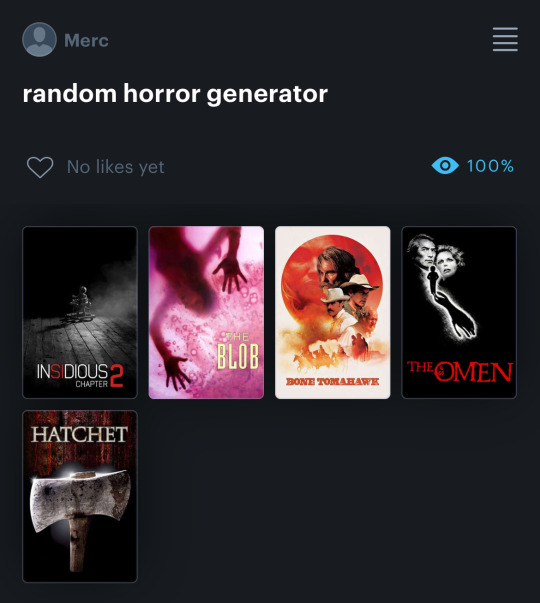
Task: Click the blue eye watched icon
Action: coord(445,166)
